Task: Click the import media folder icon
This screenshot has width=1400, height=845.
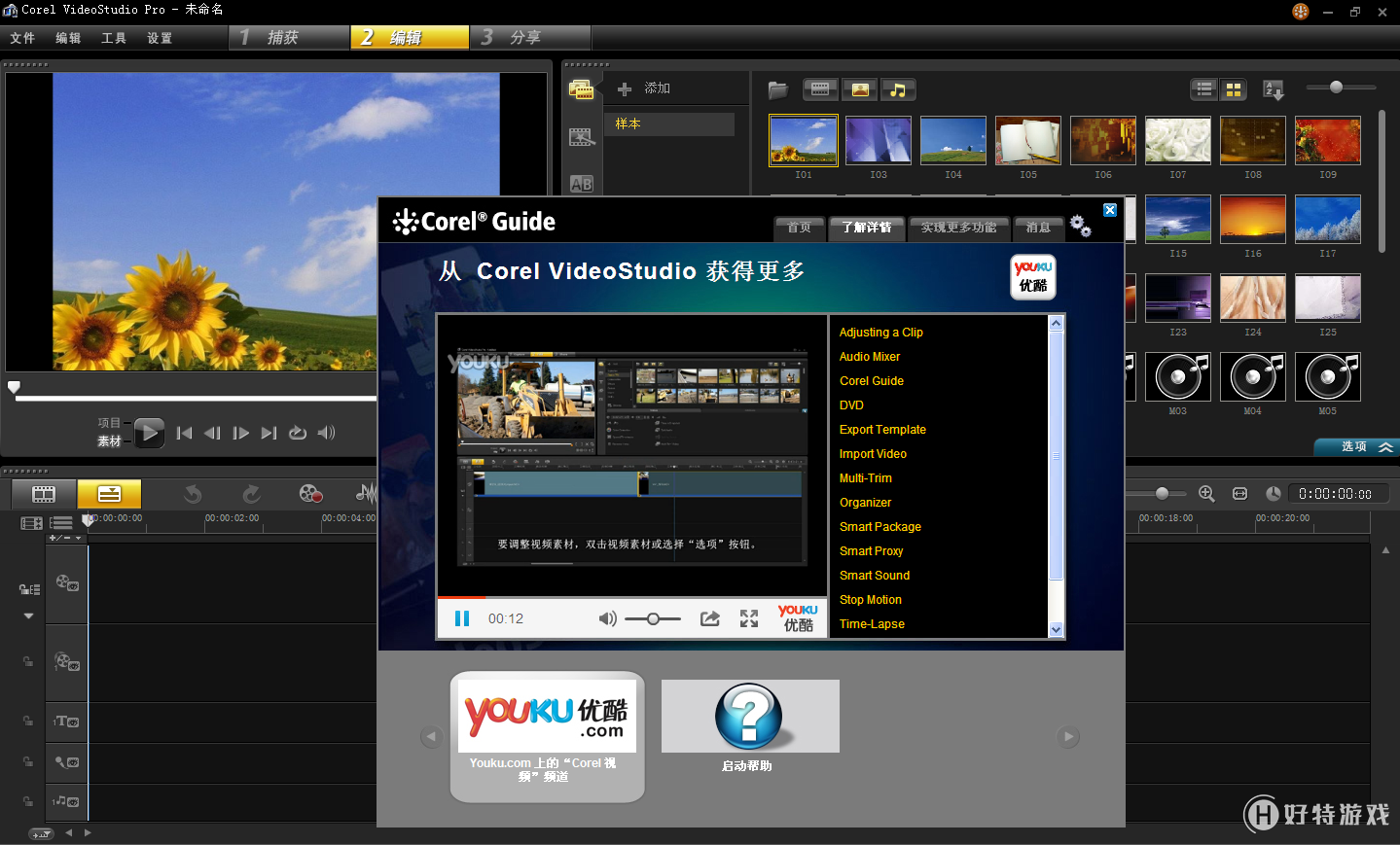Action: (777, 89)
